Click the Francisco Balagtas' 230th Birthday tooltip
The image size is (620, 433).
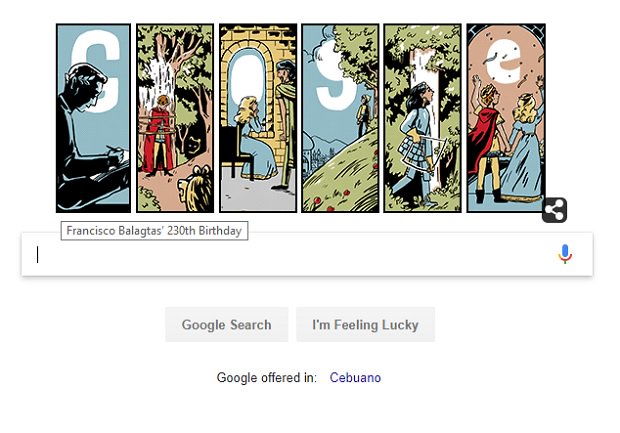(154, 231)
